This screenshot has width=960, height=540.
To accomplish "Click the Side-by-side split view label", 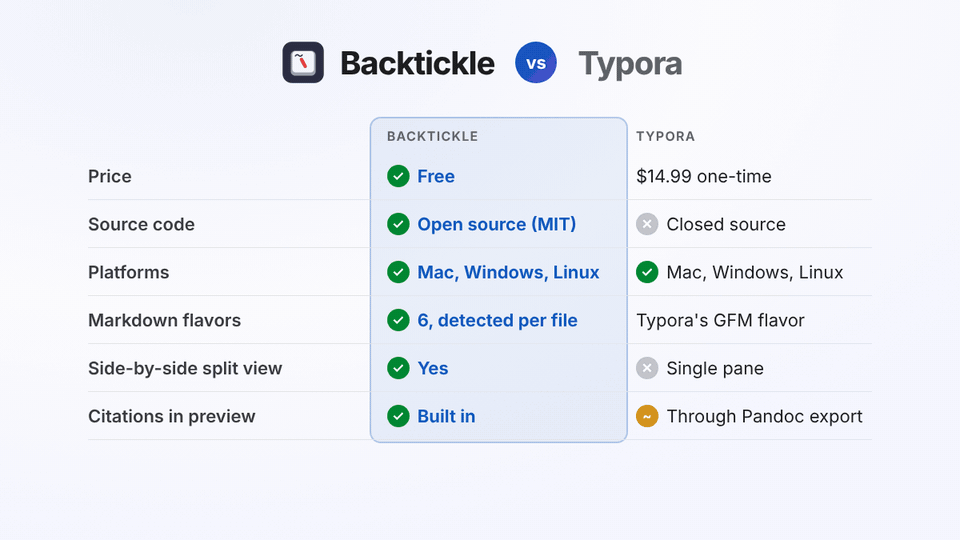I will 185,369.
